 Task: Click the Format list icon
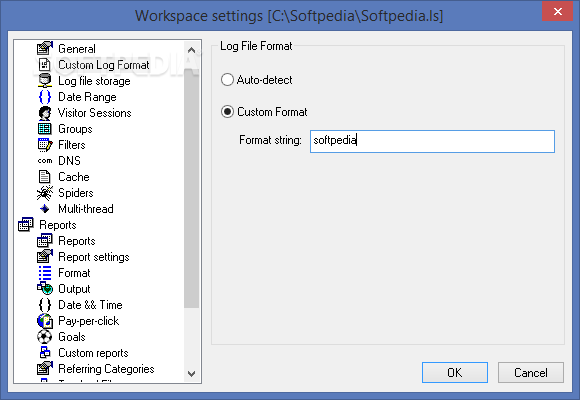[x=45, y=273]
